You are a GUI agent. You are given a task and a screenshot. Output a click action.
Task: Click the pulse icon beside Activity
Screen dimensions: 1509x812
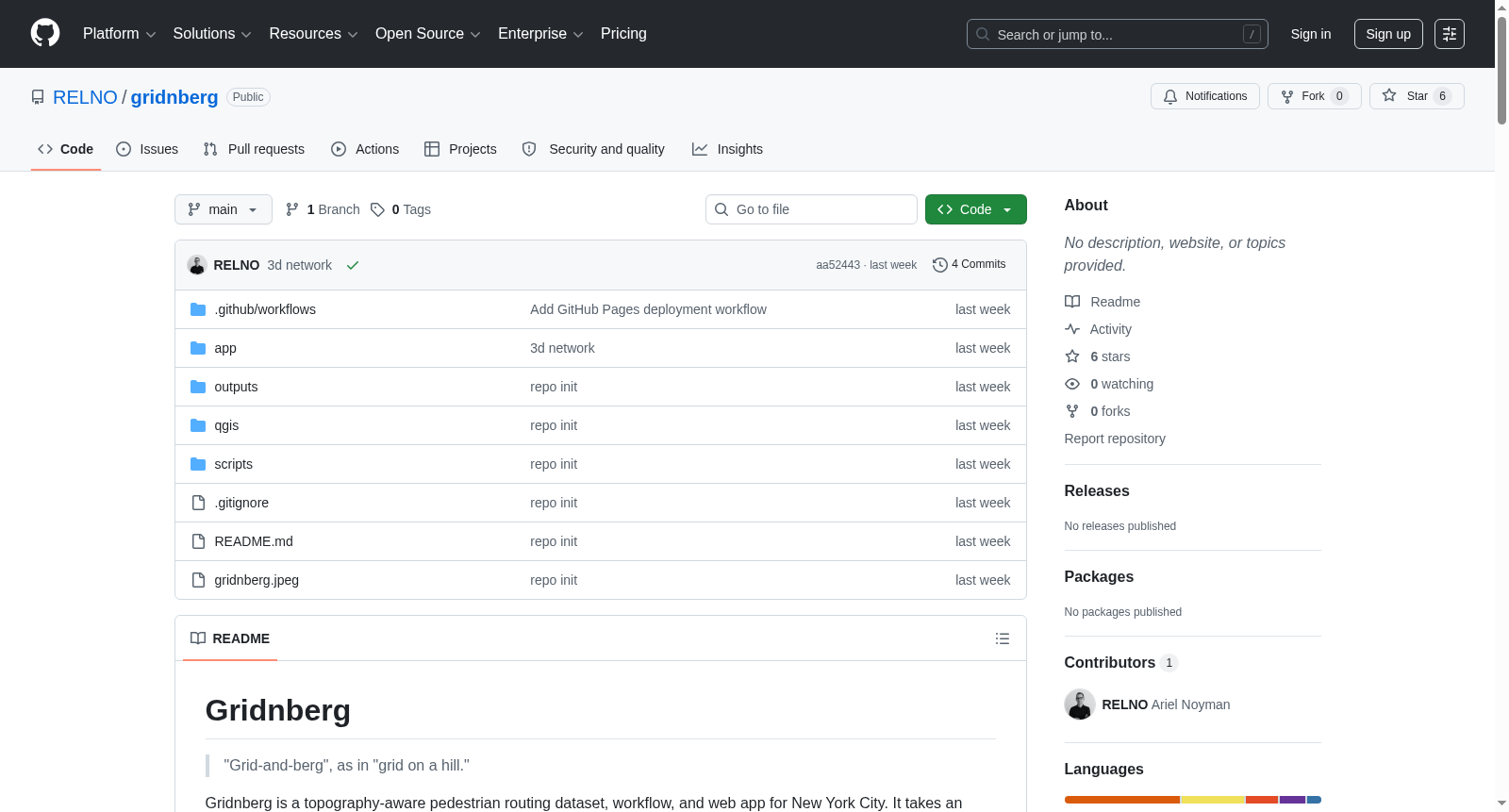tap(1072, 329)
